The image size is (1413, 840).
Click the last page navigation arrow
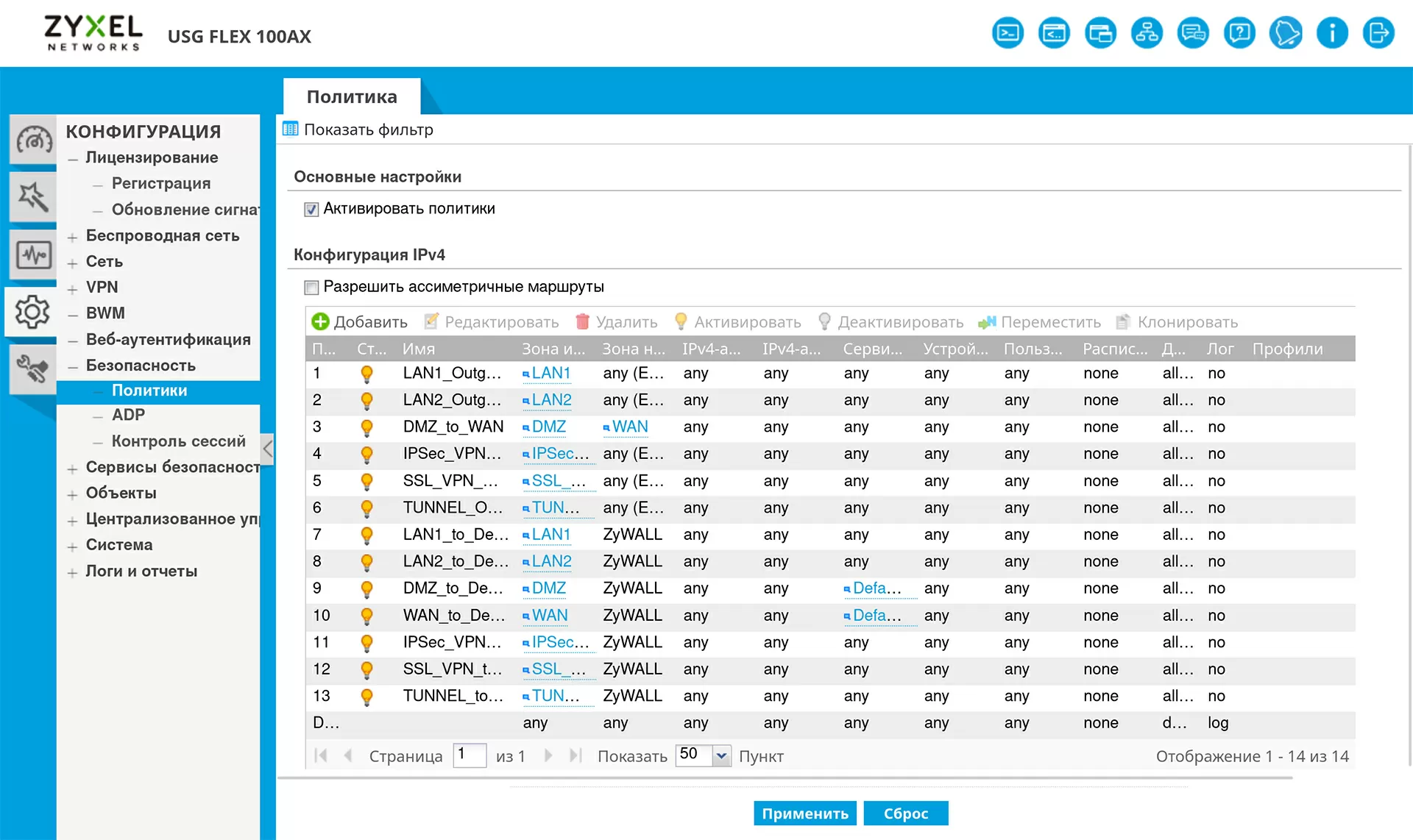click(576, 755)
